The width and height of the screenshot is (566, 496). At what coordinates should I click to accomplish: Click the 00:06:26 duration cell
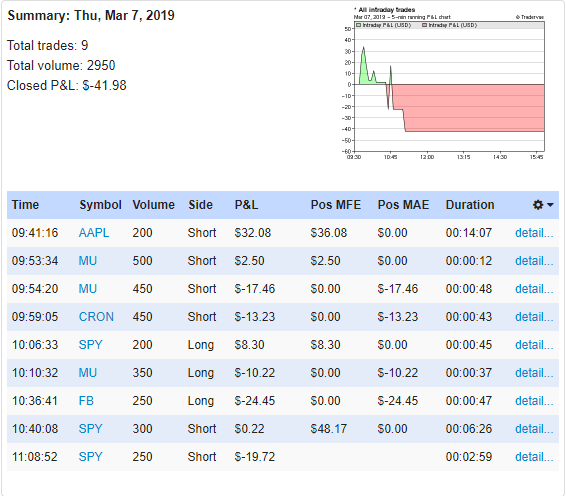coord(469,428)
